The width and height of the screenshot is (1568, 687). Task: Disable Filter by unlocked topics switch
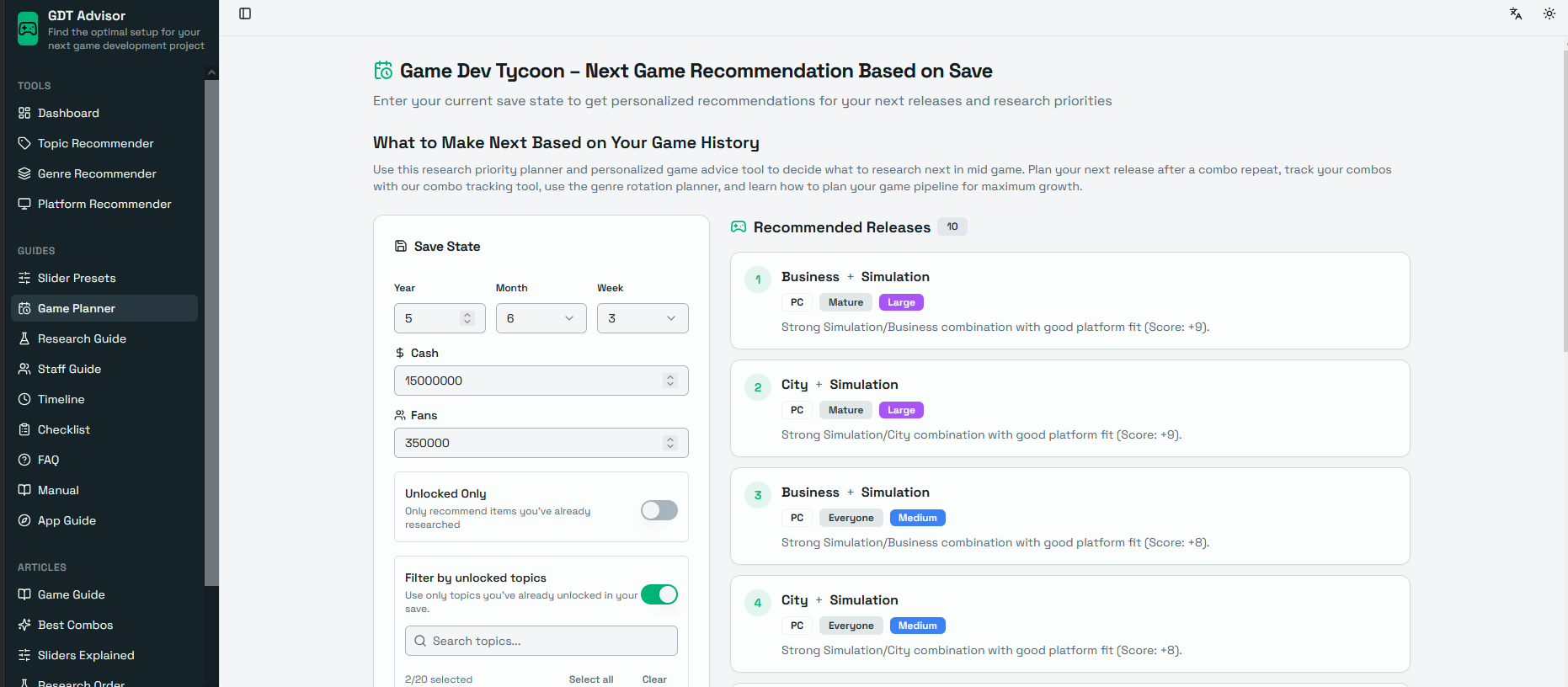point(659,594)
